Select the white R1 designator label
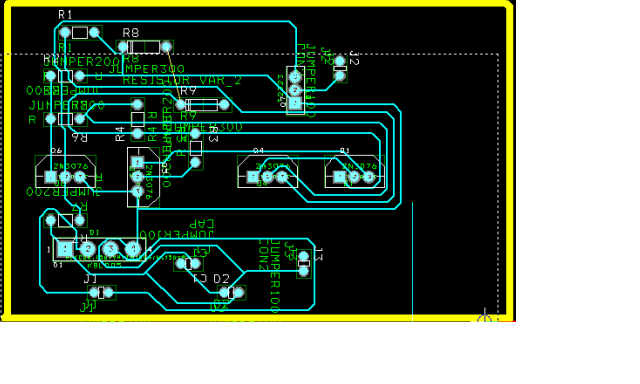 coord(65,15)
